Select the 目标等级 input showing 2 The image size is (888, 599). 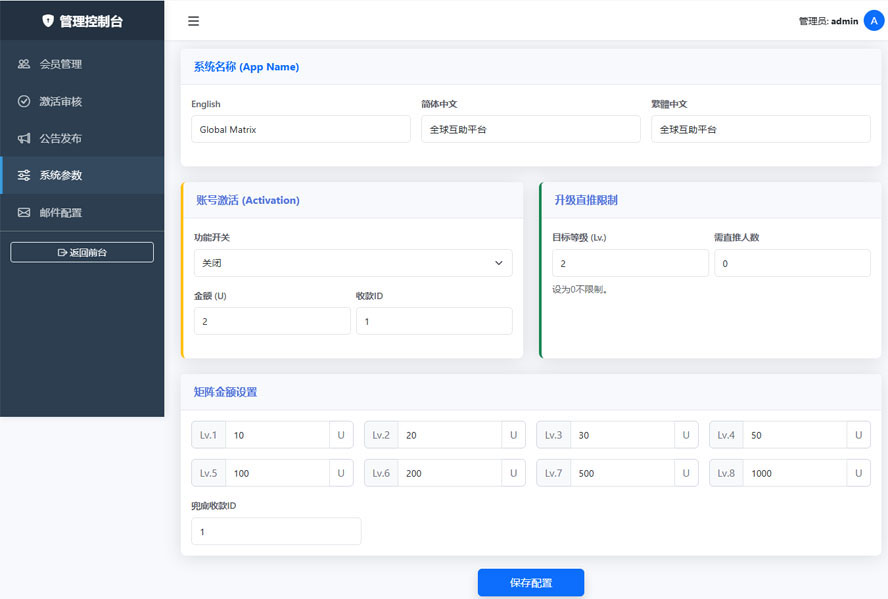point(630,263)
